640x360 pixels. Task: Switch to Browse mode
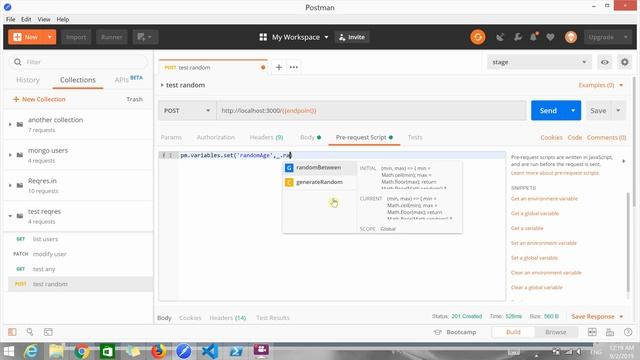pyautogui.click(x=556, y=332)
